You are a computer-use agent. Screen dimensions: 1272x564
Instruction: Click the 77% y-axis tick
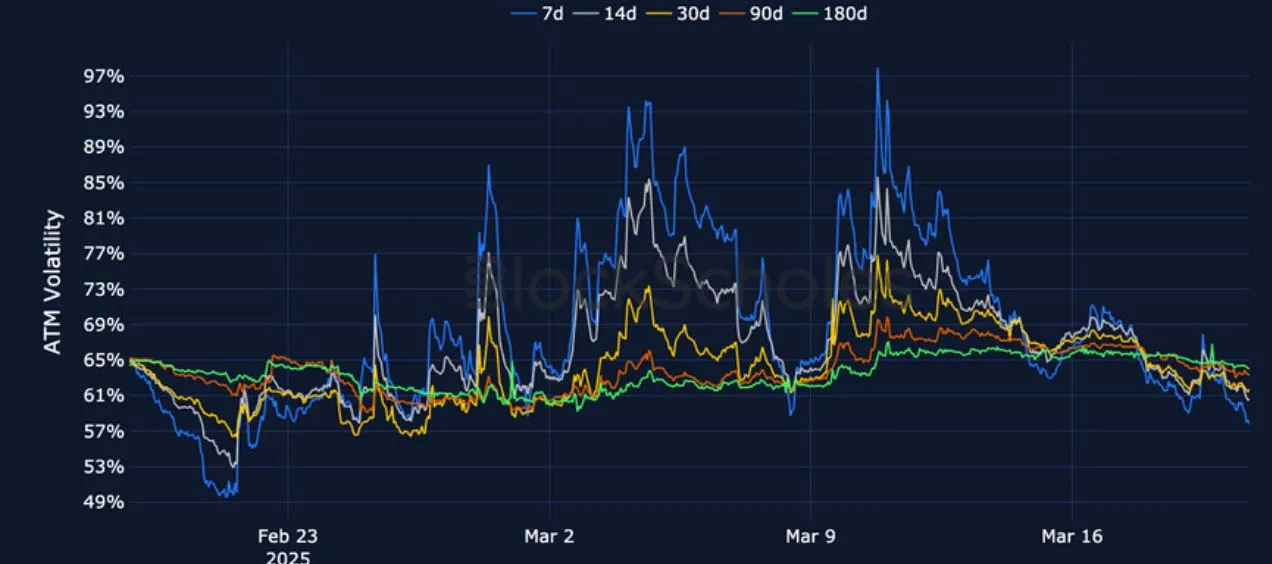(x=104, y=253)
